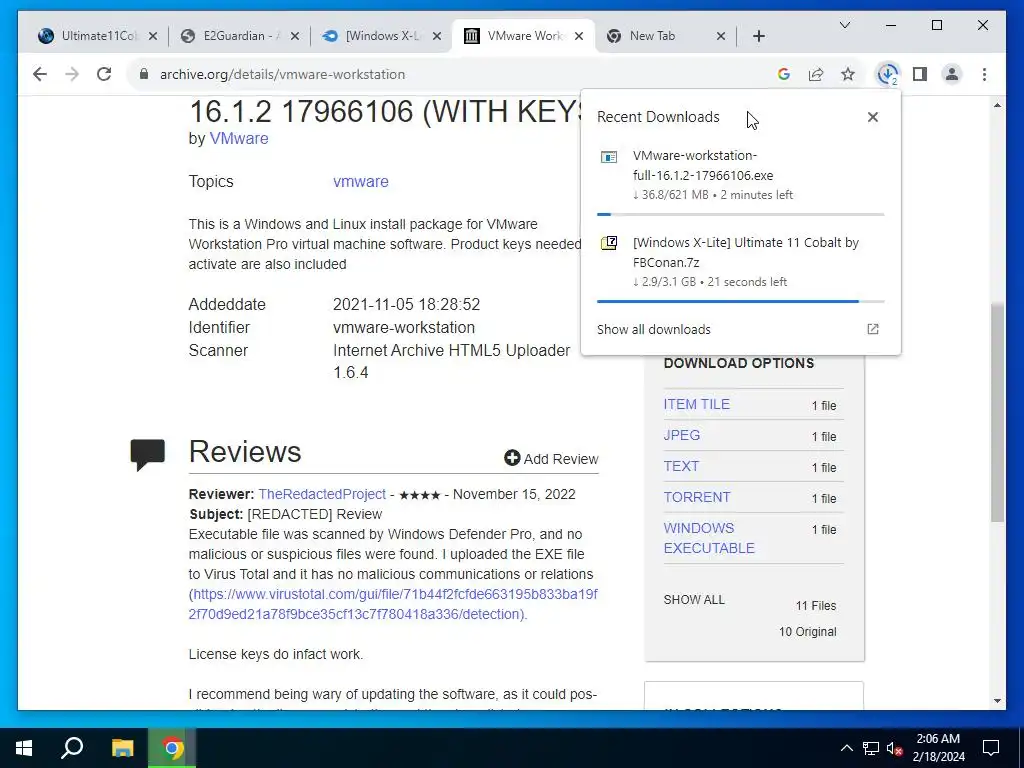Open the ITEM TILE download option
Viewport: 1024px width, 768px height.
click(x=696, y=404)
